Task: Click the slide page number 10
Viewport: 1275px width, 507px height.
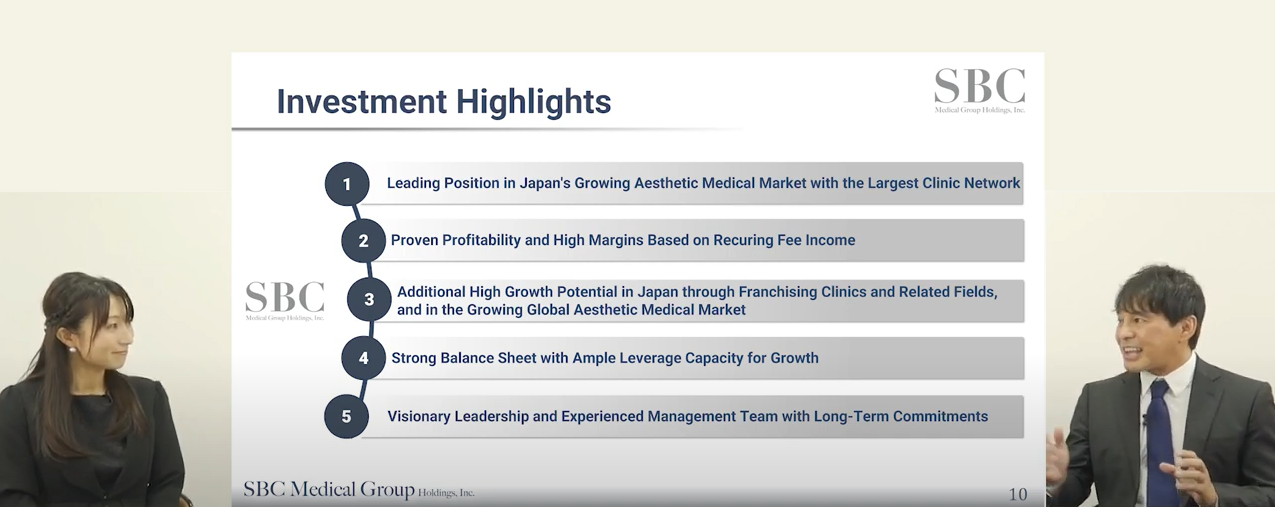Action: pos(1017,494)
